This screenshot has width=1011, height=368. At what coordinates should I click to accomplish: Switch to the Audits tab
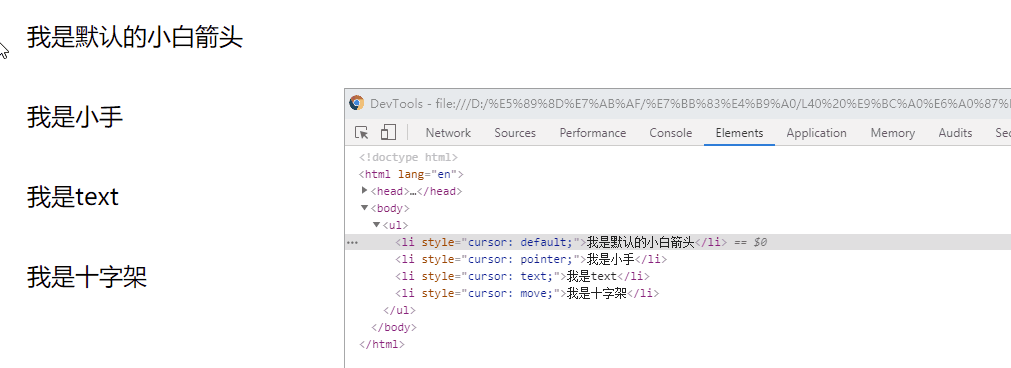[x=955, y=133]
